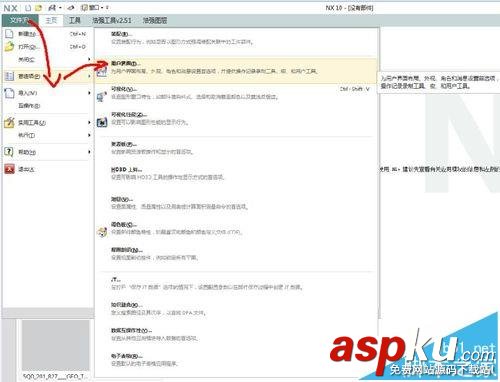Click the New file icon in quick access toolbar
Viewport: 500px width, 382px height.
point(29,8)
